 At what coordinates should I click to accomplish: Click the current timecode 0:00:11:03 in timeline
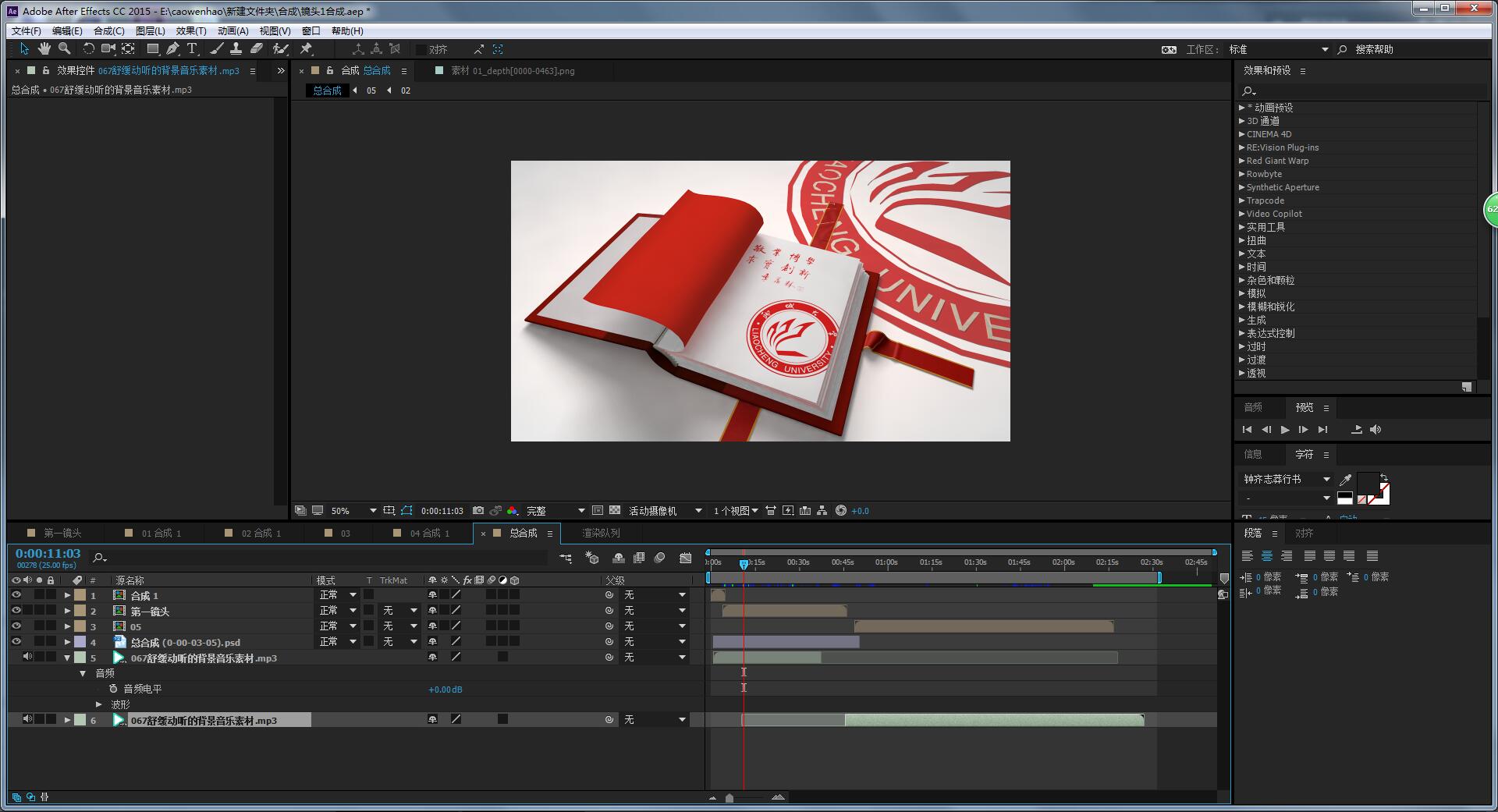point(48,554)
